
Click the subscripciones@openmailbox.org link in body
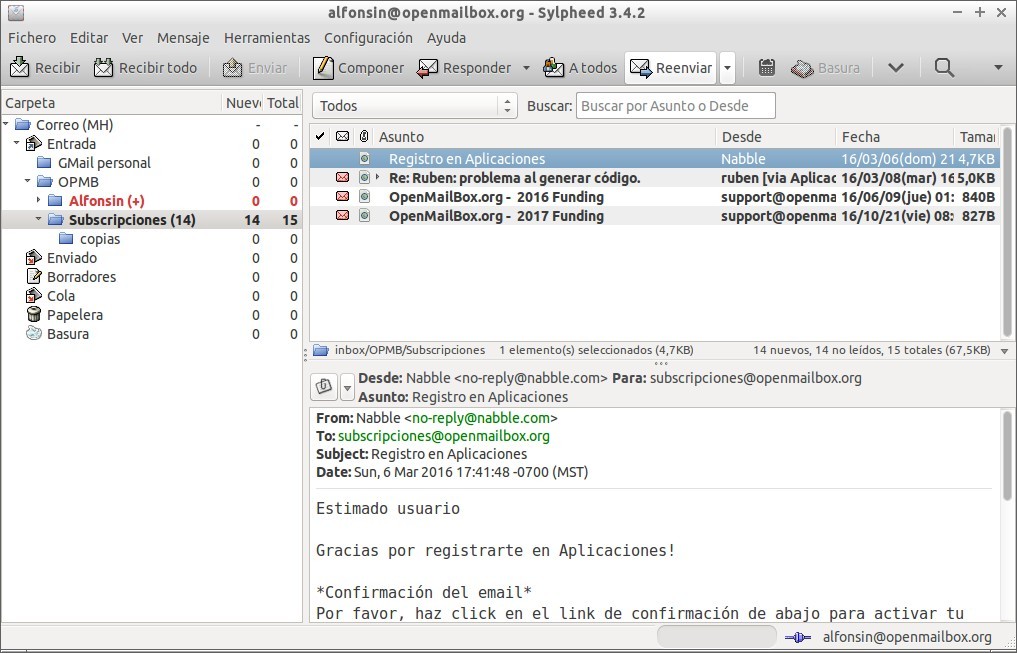pos(444,436)
